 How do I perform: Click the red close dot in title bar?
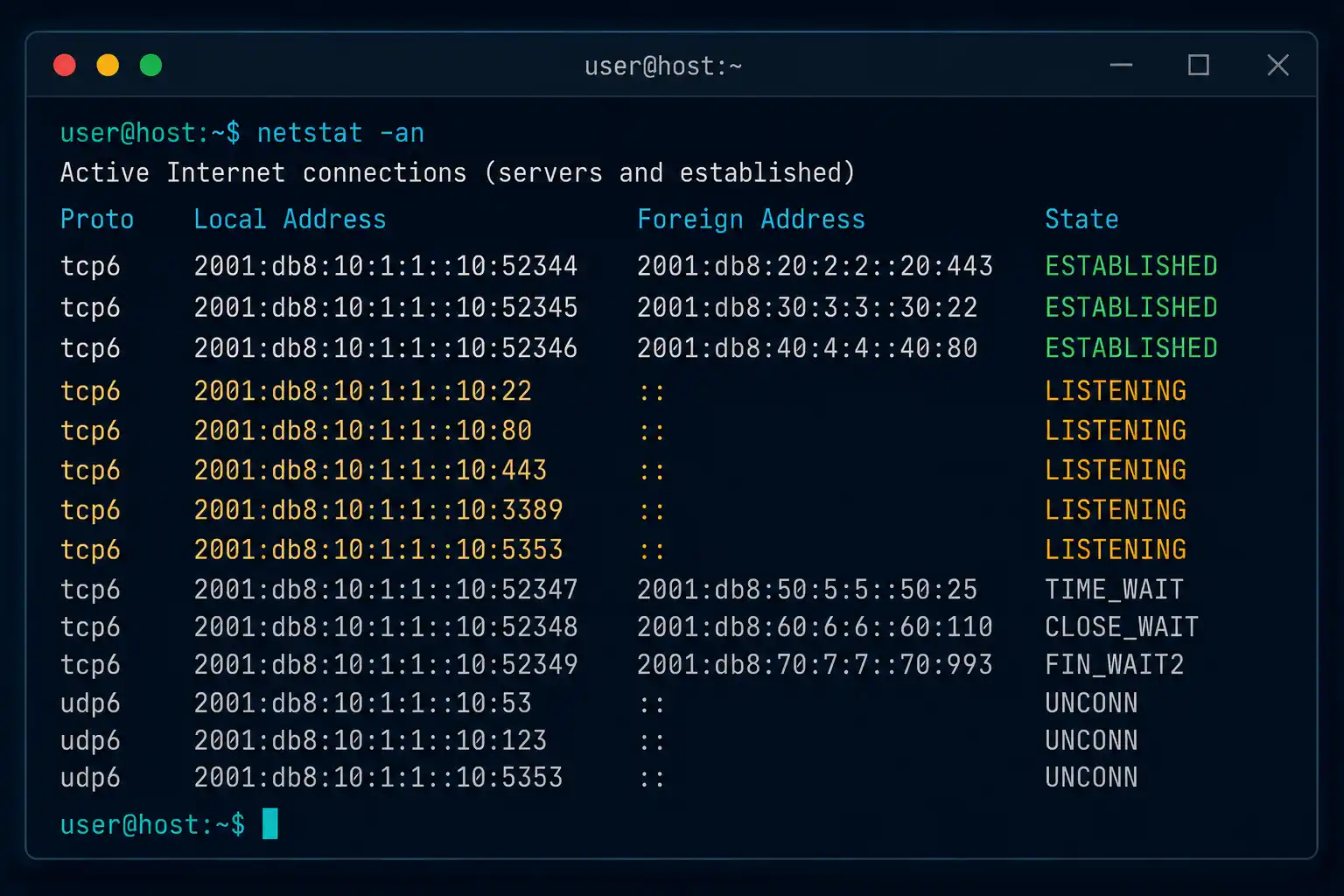(65, 66)
